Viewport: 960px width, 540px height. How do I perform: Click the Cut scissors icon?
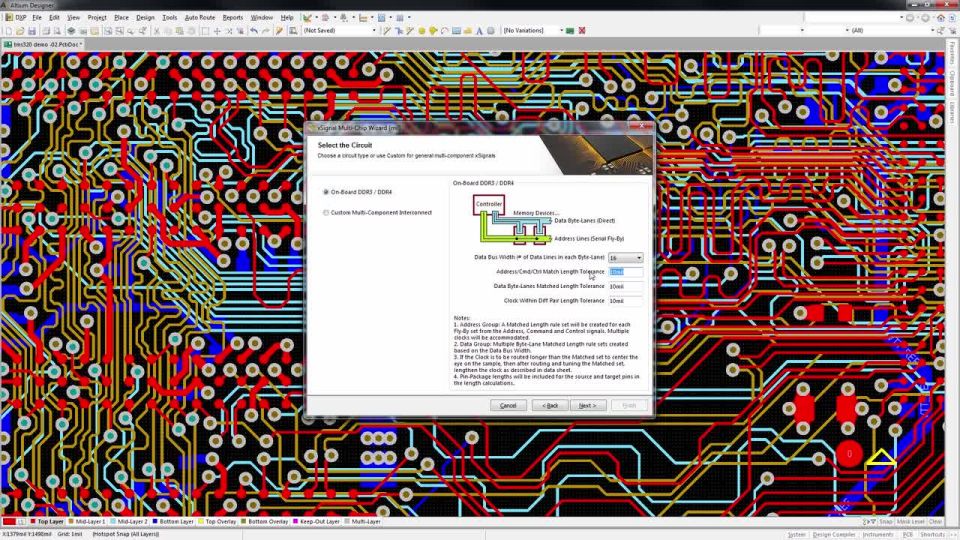point(157,31)
